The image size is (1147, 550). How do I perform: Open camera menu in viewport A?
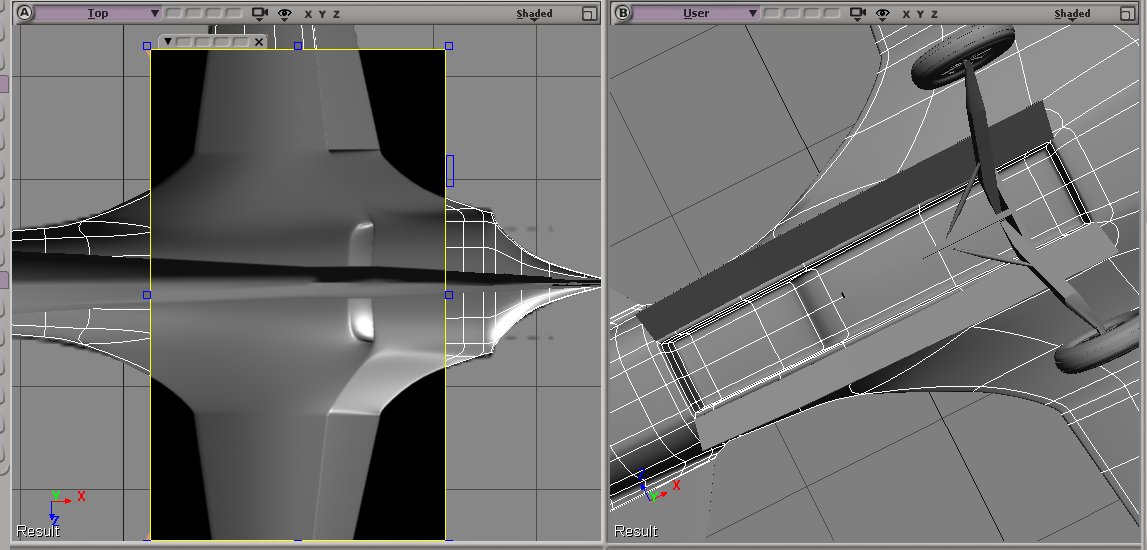click(261, 14)
